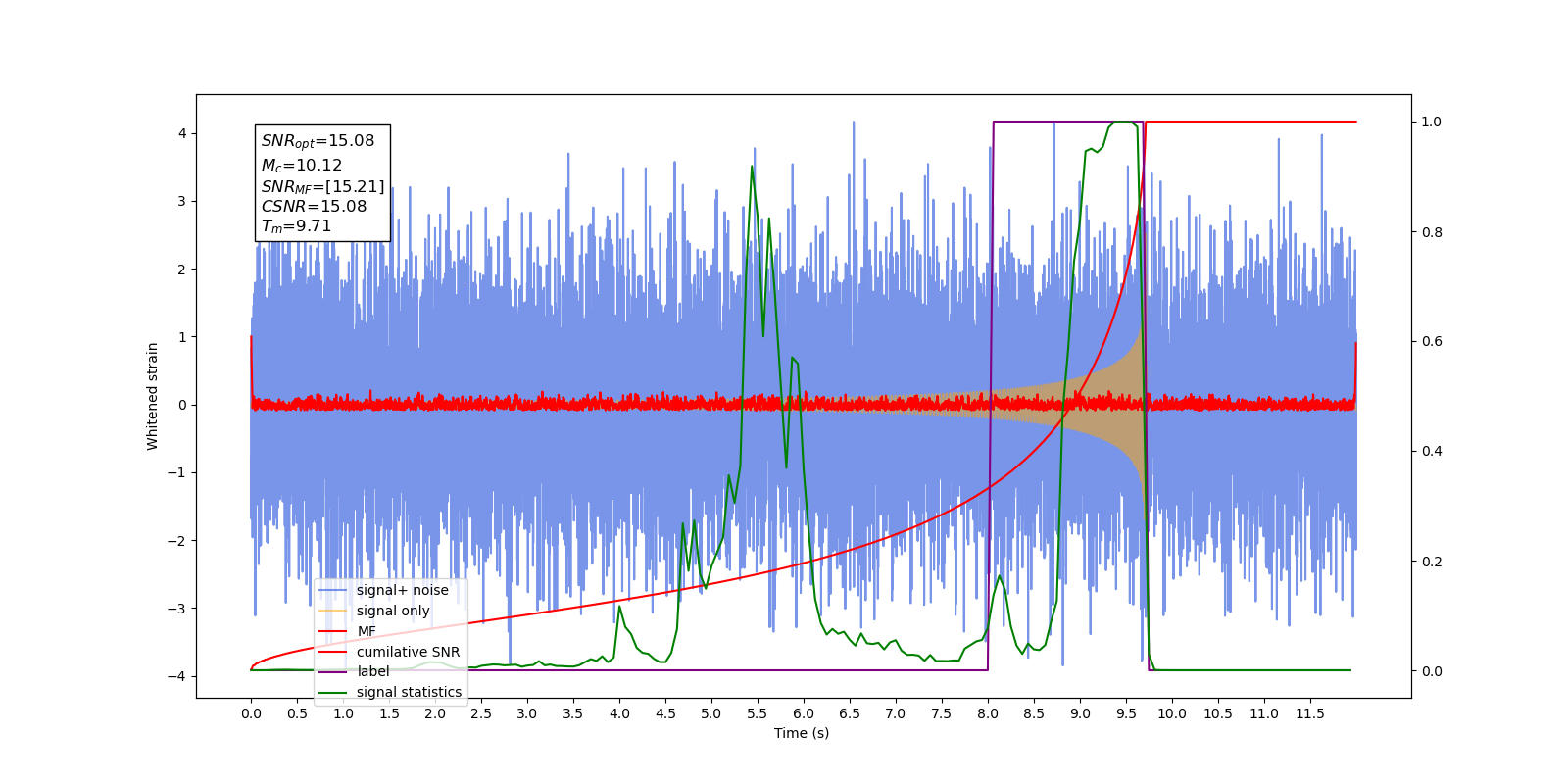
Task: Click the SNRopt=15.08 annotation text
Action: [x=318, y=141]
